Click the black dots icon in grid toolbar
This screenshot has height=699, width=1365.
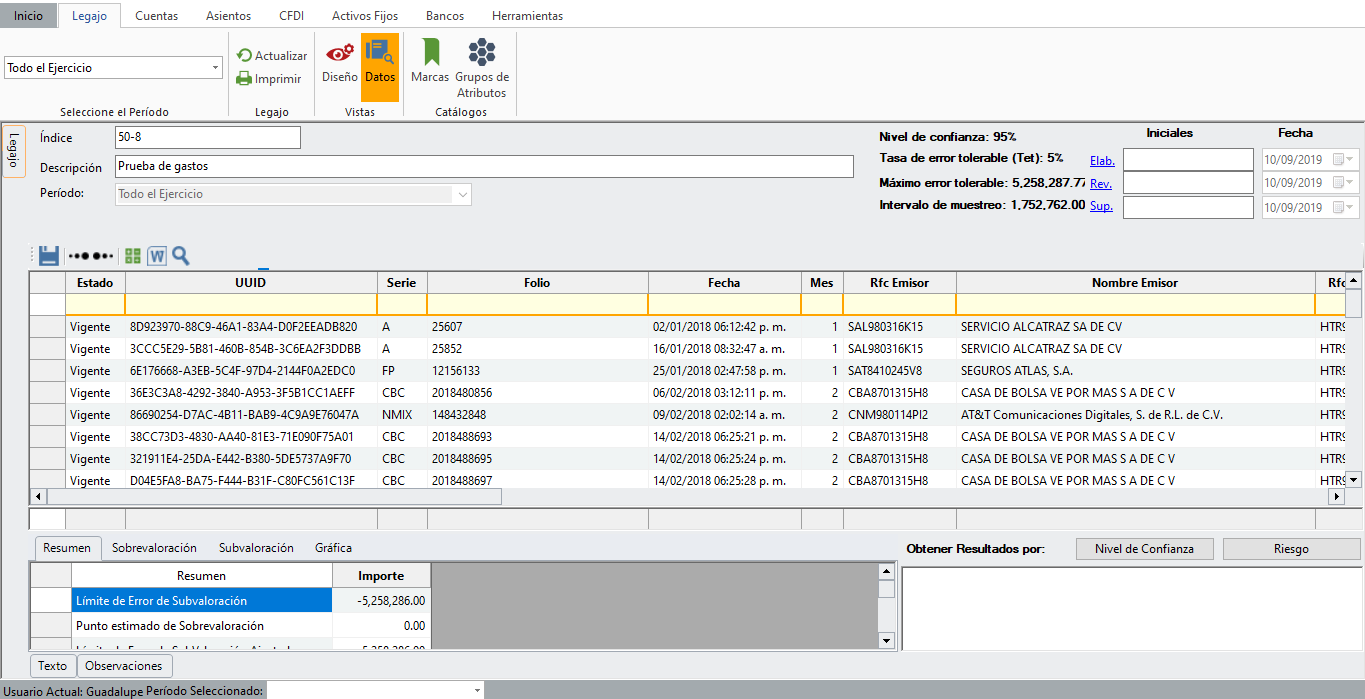[90, 256]
